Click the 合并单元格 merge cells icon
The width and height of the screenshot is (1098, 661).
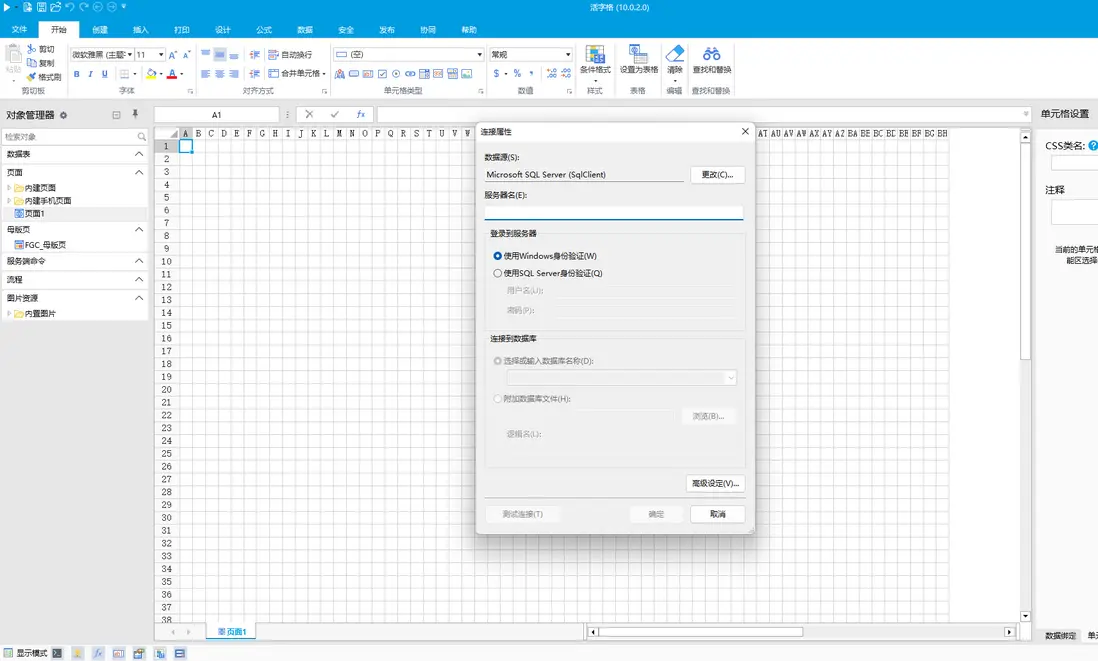coord(273,74)
